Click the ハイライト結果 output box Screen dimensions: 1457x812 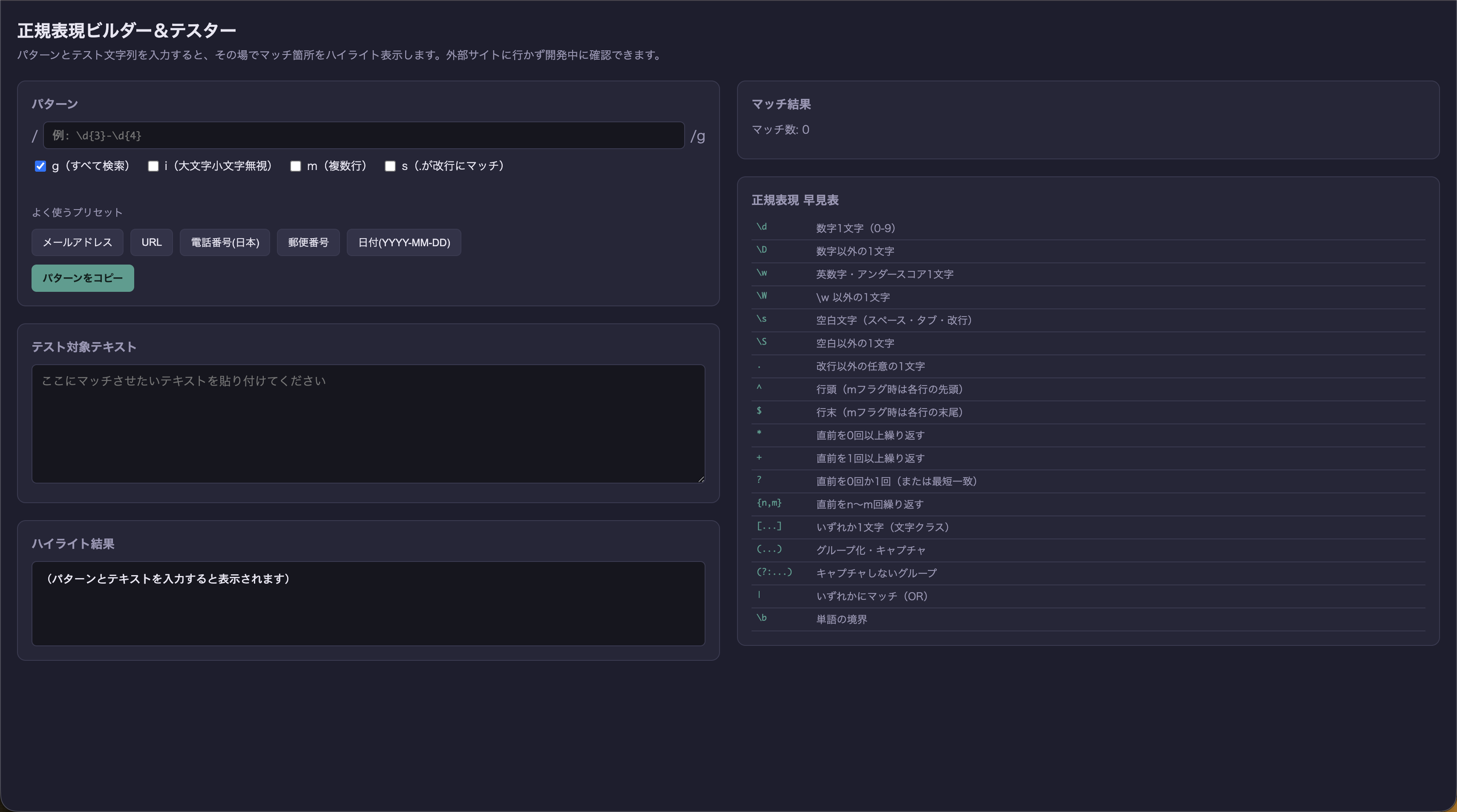click(x=368, y=603)
